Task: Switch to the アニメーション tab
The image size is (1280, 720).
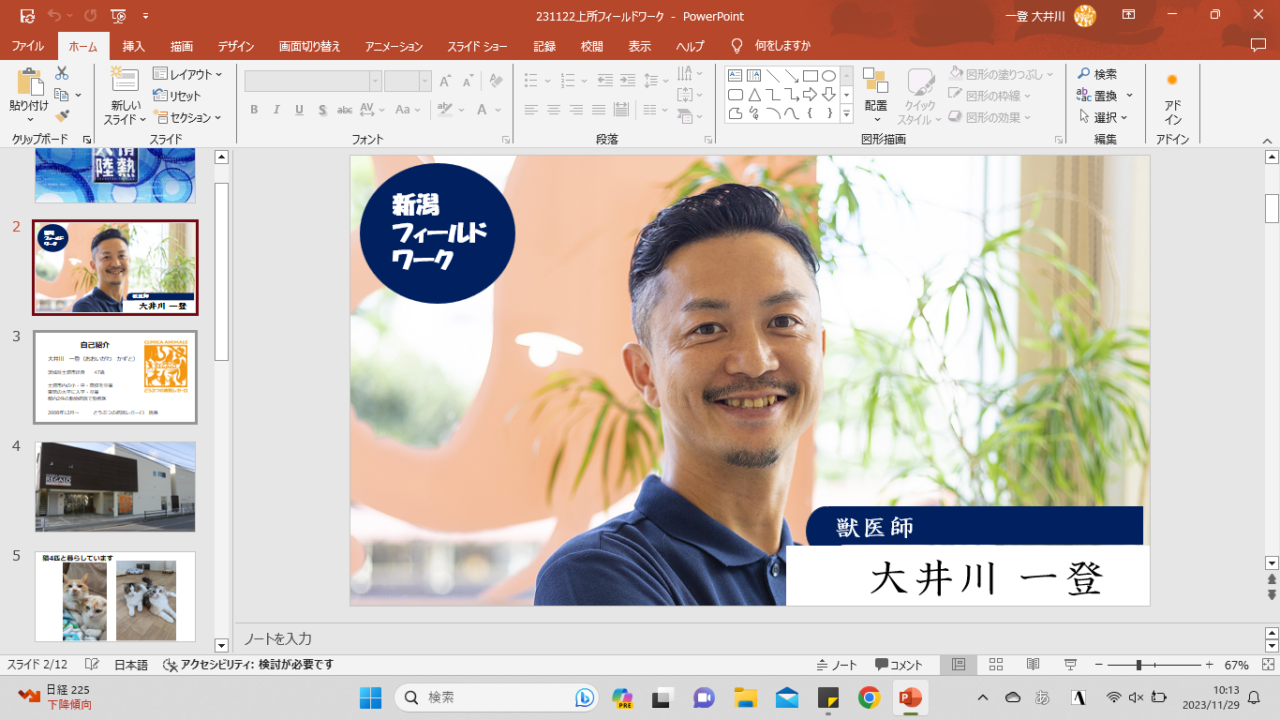Action: click(x=393, y=46)
